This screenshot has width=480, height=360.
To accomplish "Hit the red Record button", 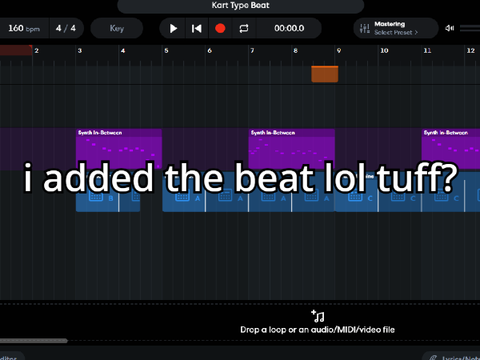I will pyautogui.click(x=220, y=28).
